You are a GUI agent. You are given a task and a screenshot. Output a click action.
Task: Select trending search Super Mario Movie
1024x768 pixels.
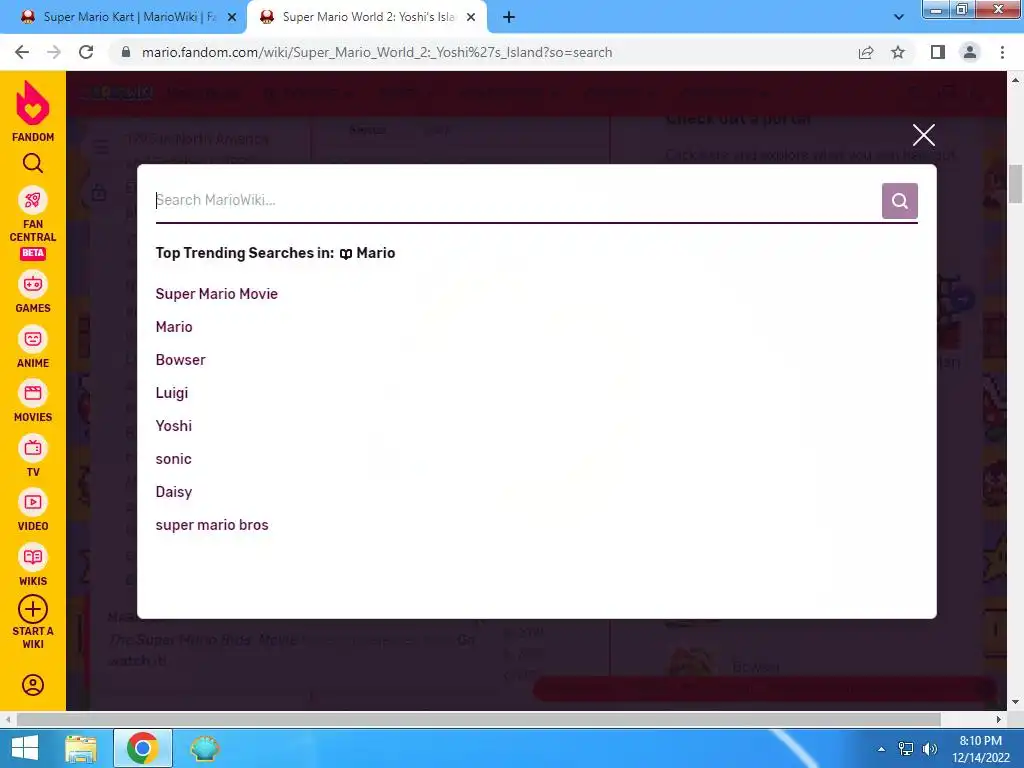coord(216,294)
